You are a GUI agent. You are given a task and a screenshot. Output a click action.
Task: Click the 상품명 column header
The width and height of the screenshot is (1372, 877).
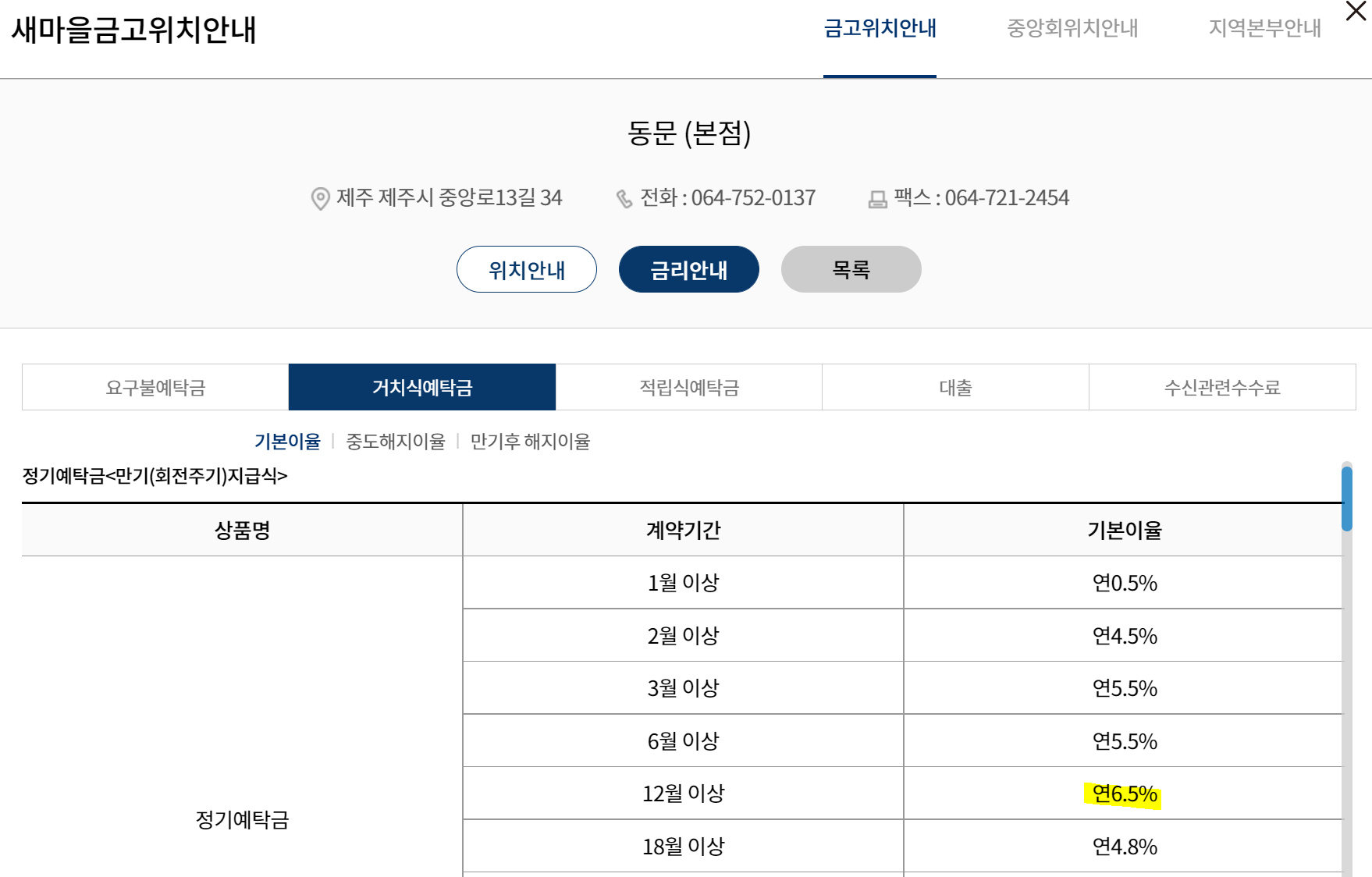pos(242,531)
